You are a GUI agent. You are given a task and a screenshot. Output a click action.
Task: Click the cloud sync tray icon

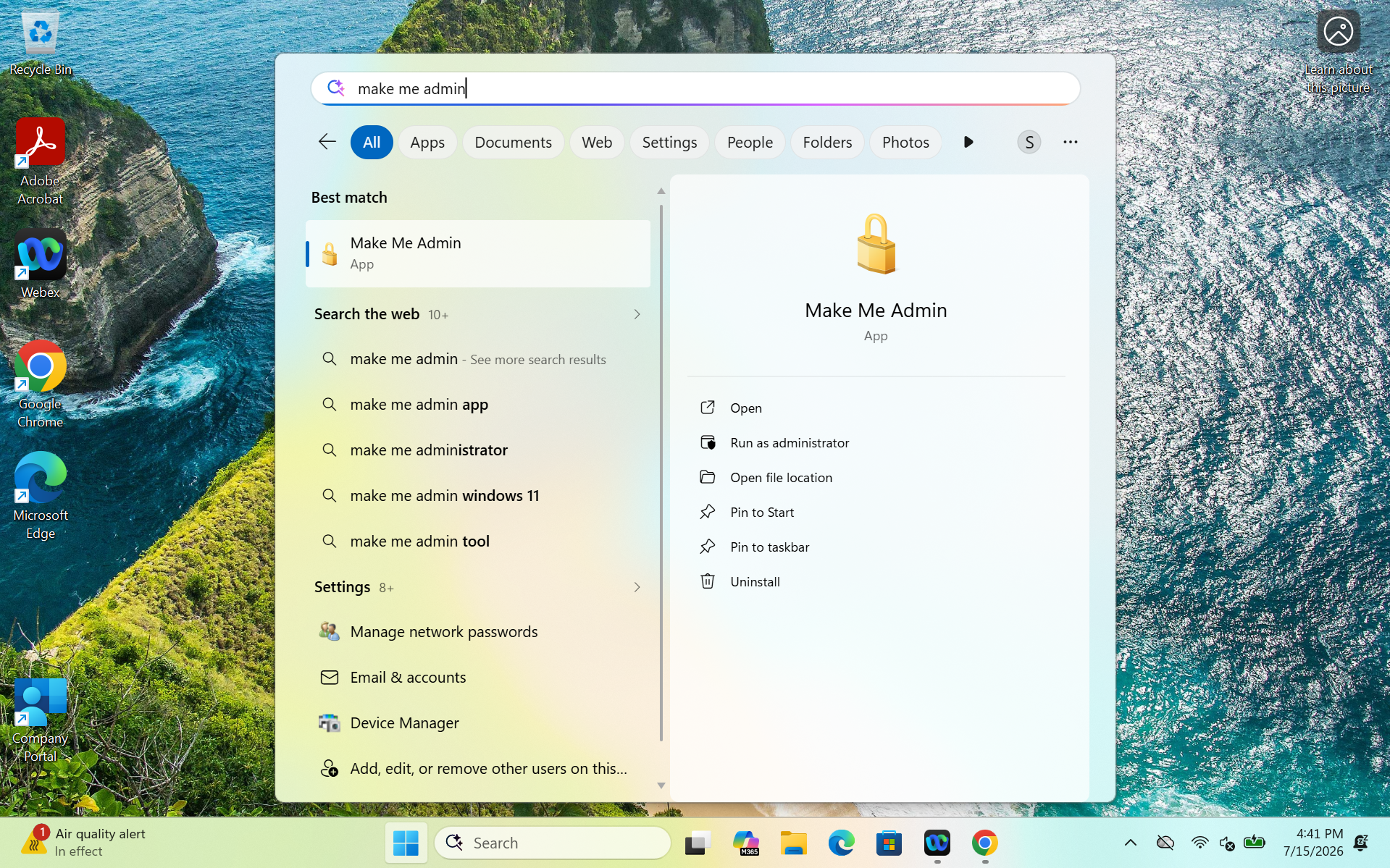point(1165,843)
